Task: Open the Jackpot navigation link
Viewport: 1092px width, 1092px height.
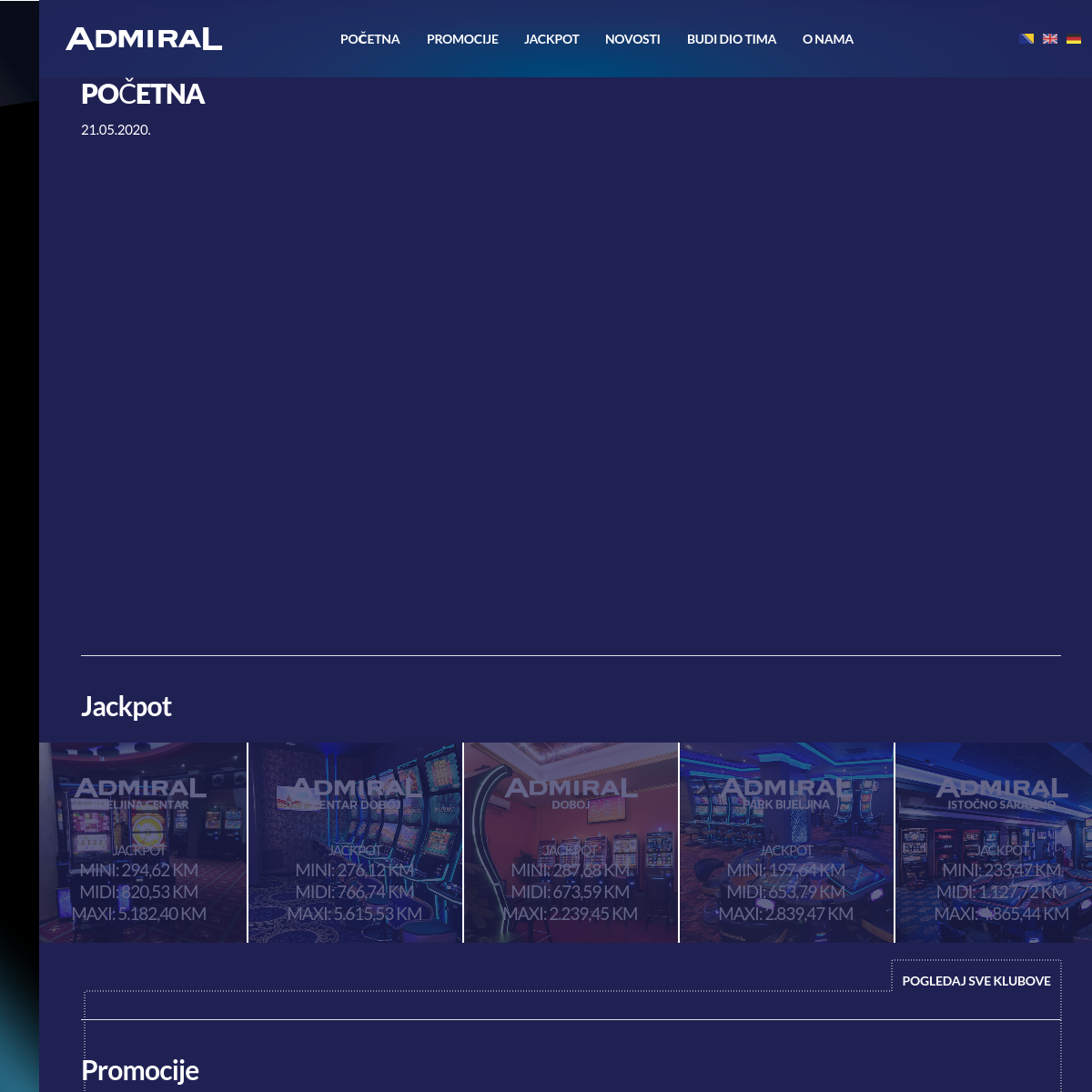Action: [x=551, y=39]
